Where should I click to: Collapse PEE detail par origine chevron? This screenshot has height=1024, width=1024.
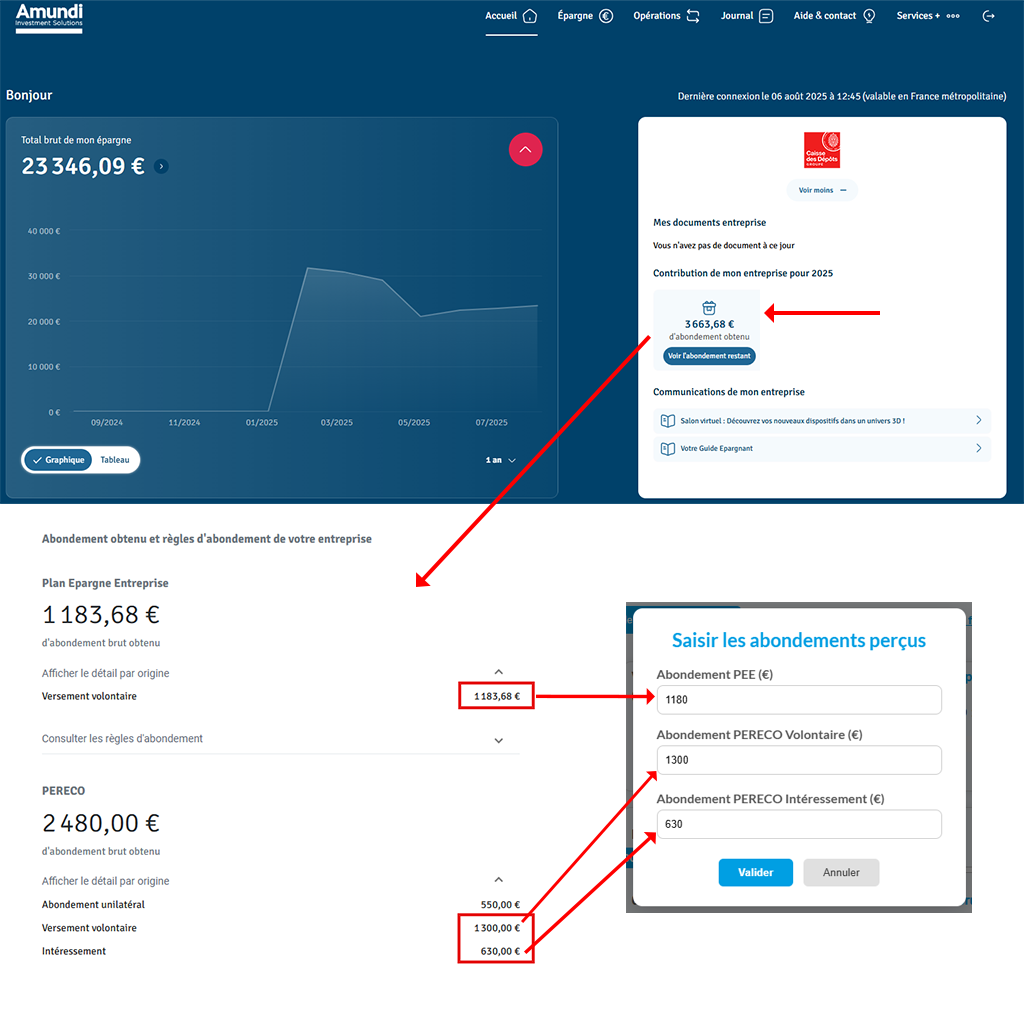click(x=498, y=672)
